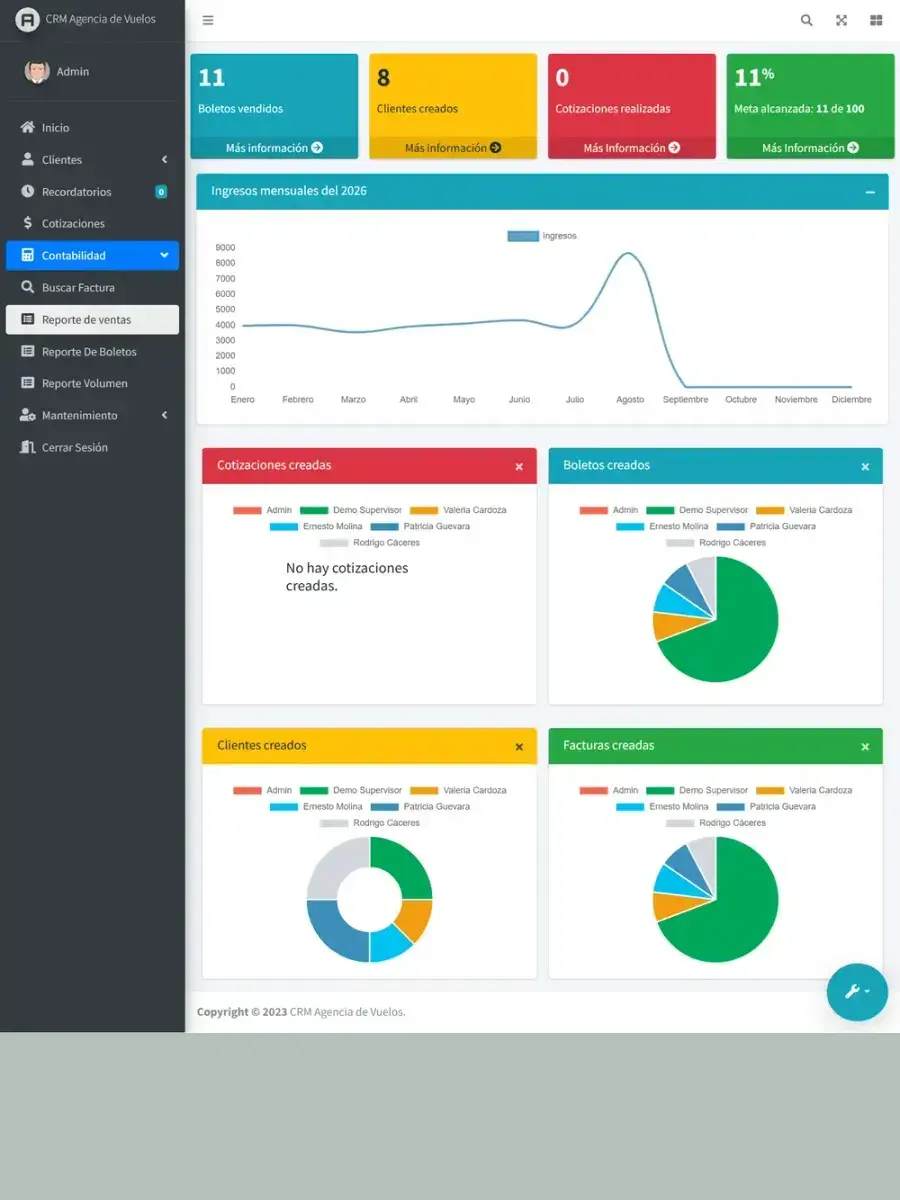Close the Clientes creados chart panel
The height and width of the screenshot is (1200, 900).
pyautogui.click(x=519, y=747)
